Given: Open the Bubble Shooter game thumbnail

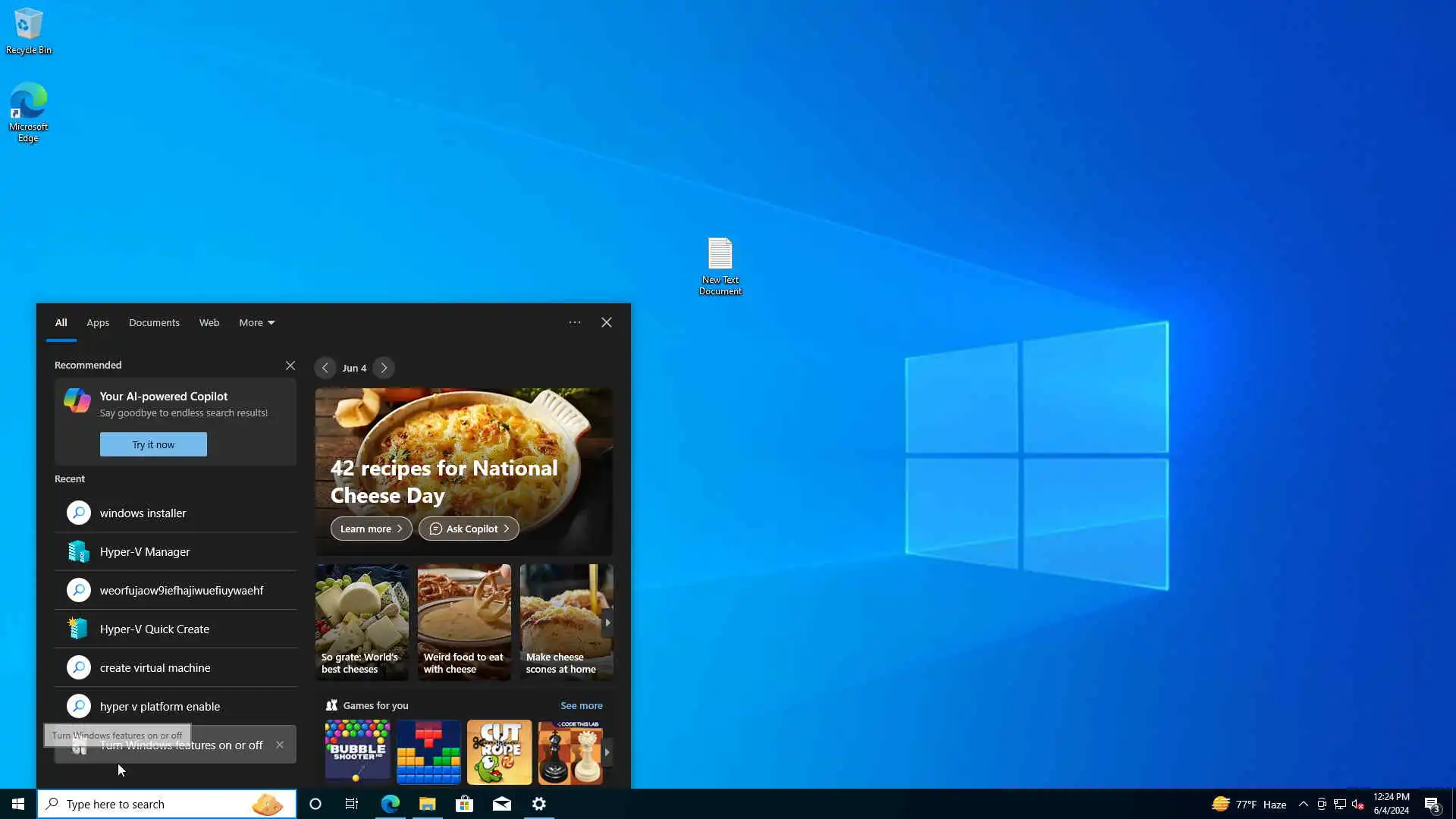Looking at the screenshot, I should coord(357,752).
